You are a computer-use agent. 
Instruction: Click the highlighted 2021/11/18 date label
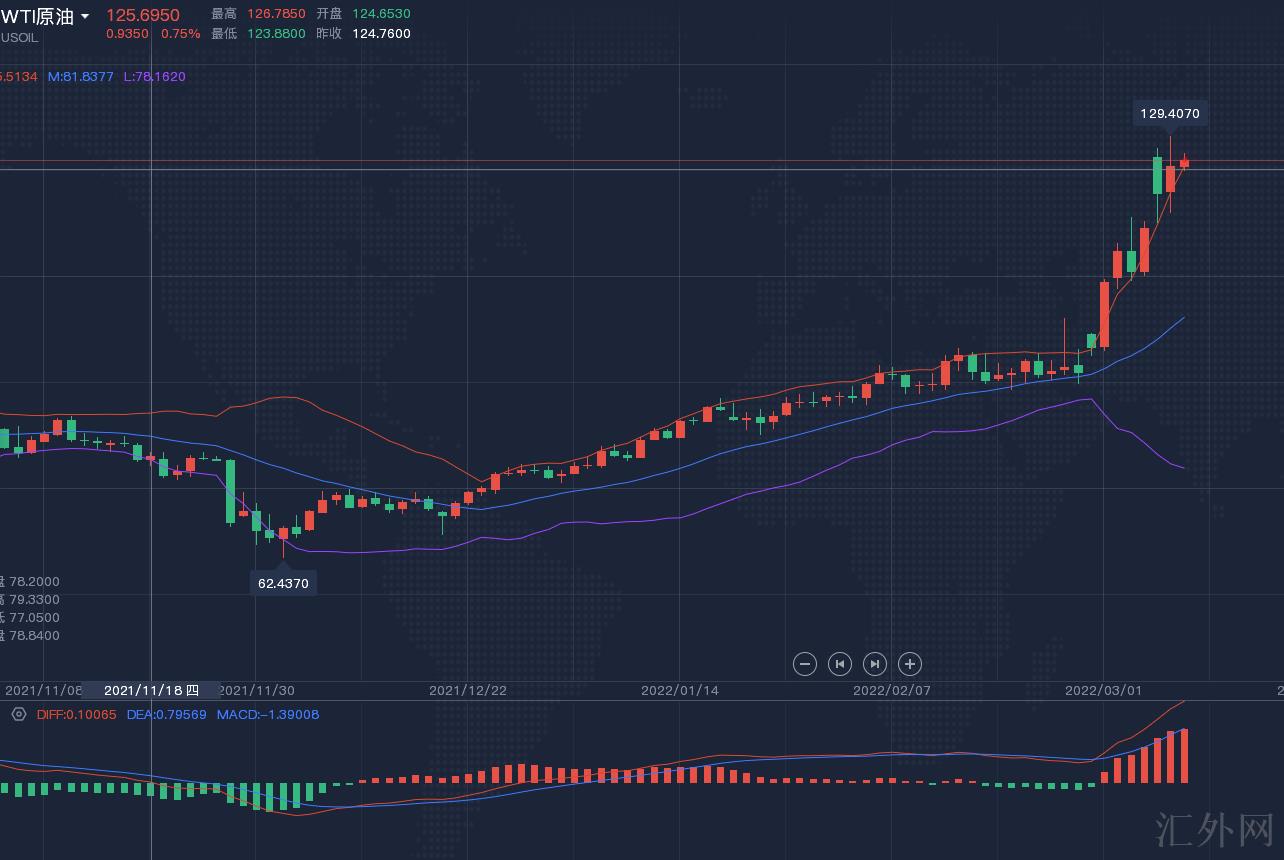point(151,690)
